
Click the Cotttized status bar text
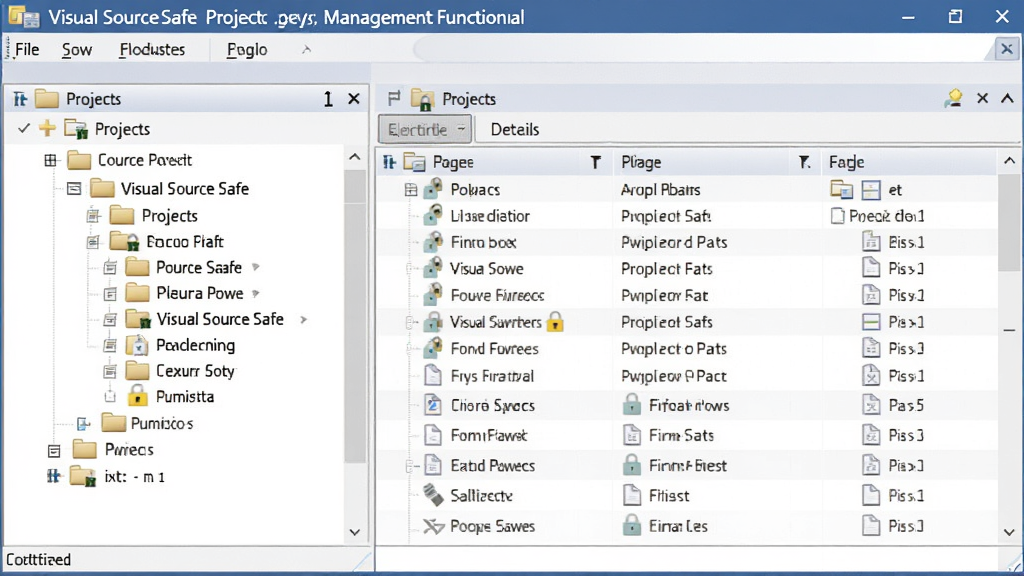point(39,560)
